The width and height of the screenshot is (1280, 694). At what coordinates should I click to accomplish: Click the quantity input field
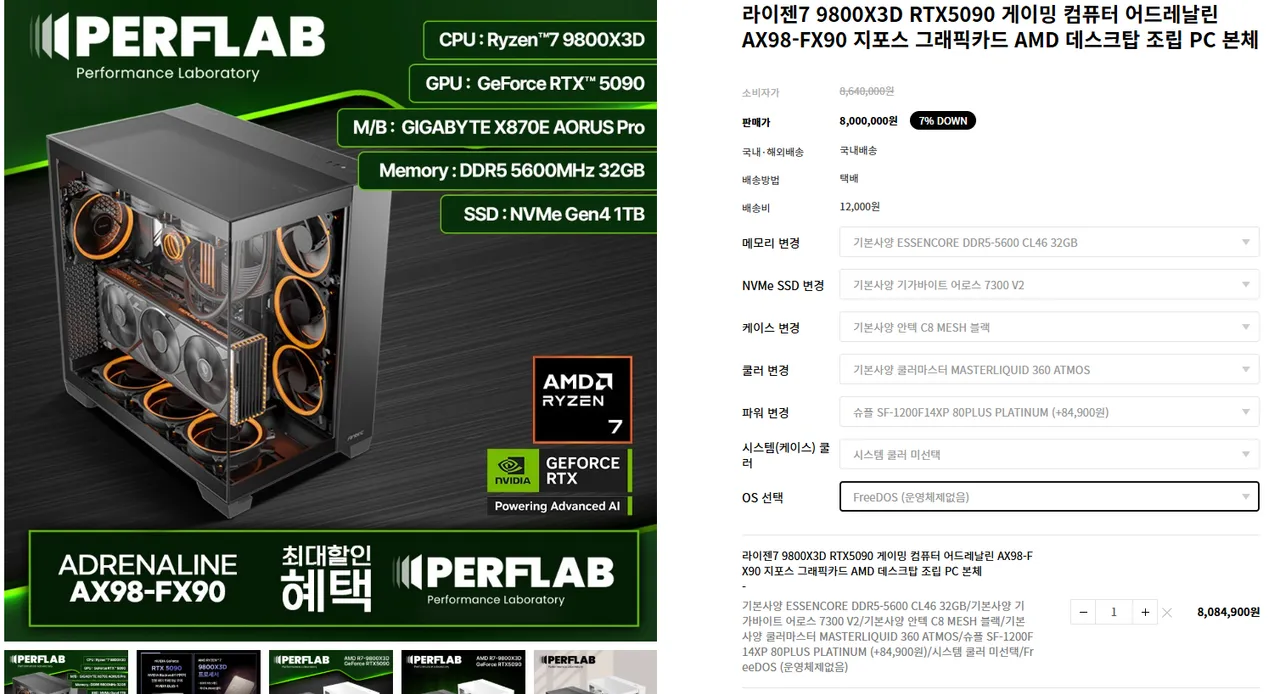[x=1114, y=612]
